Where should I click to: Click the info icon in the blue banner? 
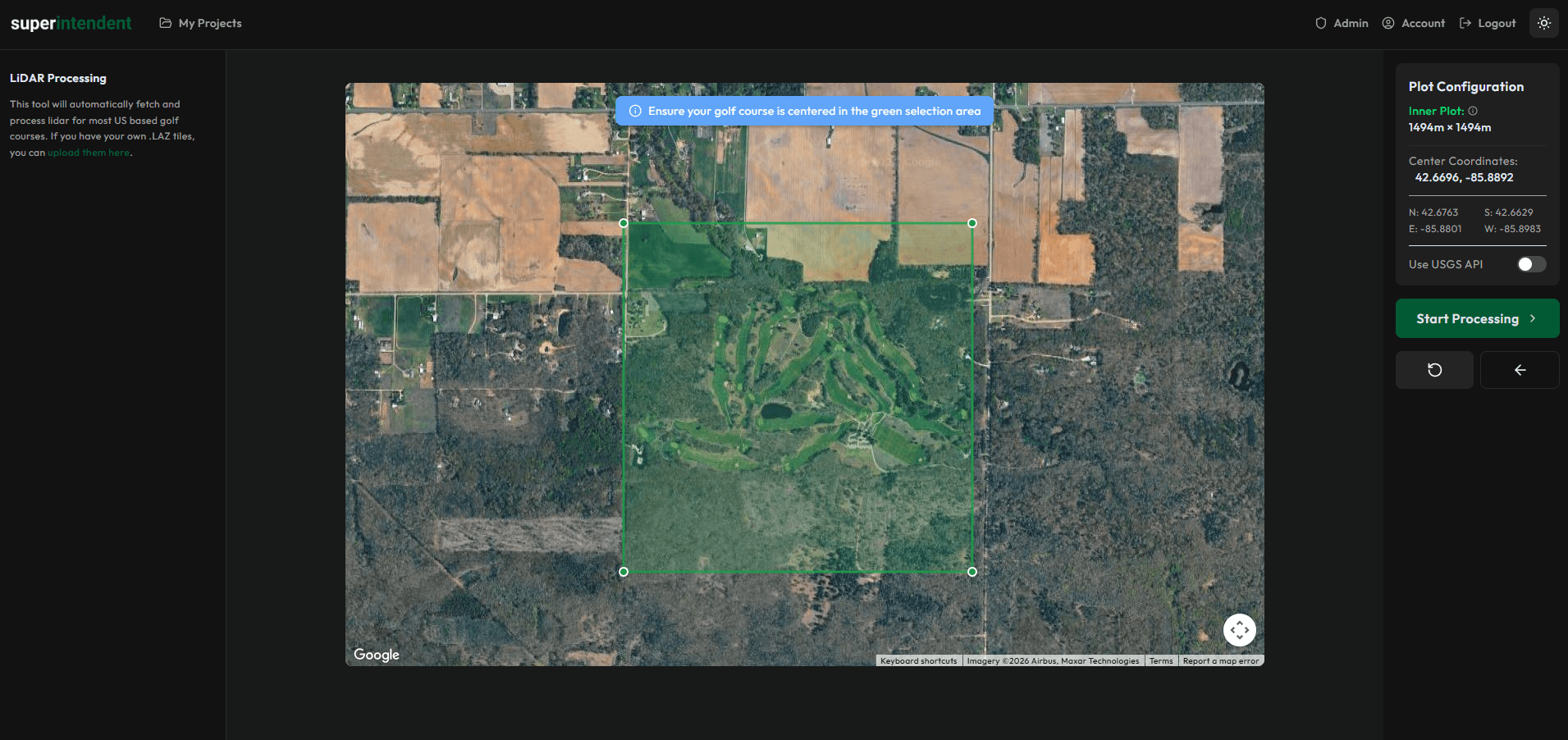click(636, 110)
